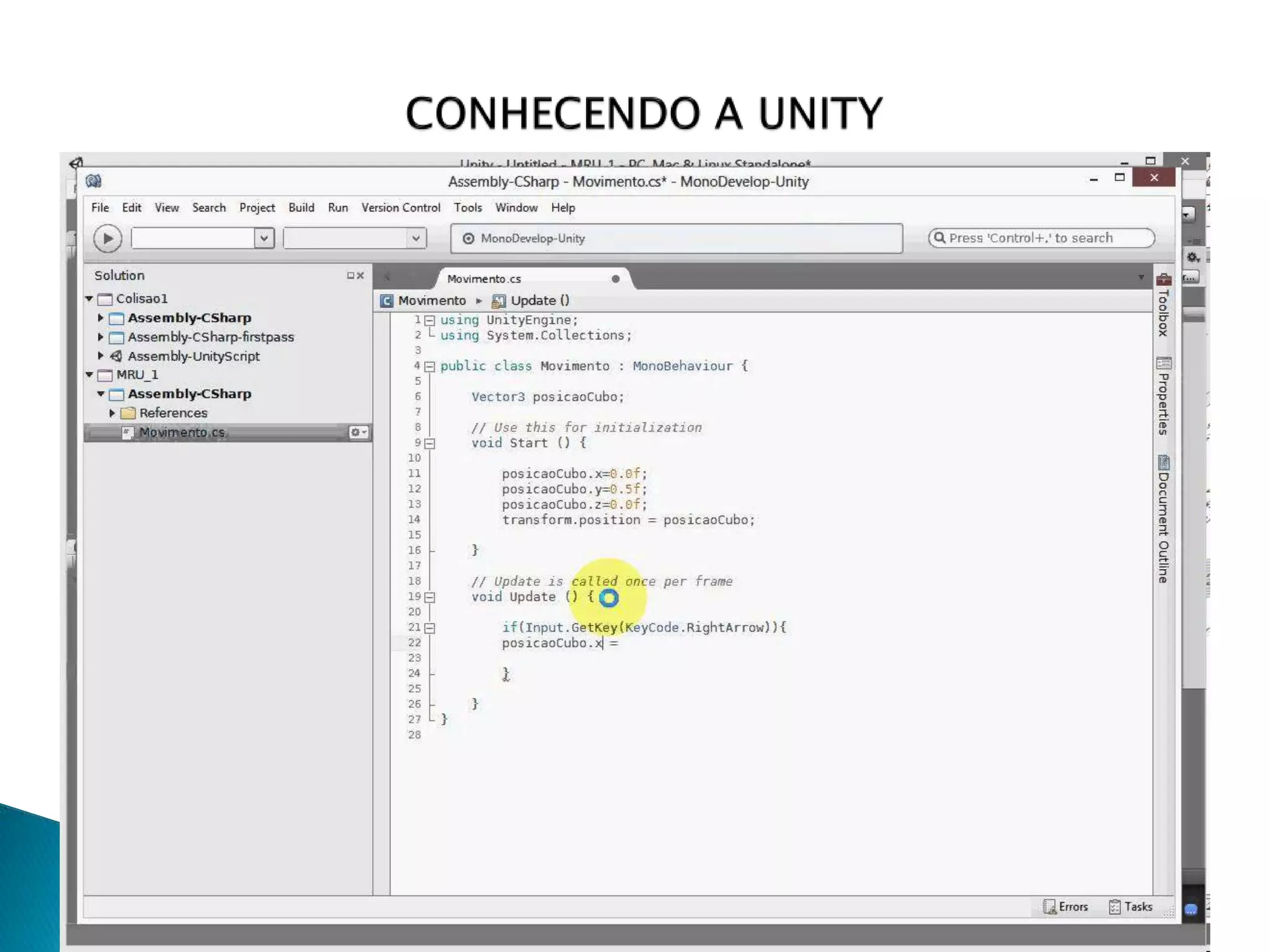Click the 'Press Control+, to search' field
1270x952 pixels.
click(x=1042, y=238)
